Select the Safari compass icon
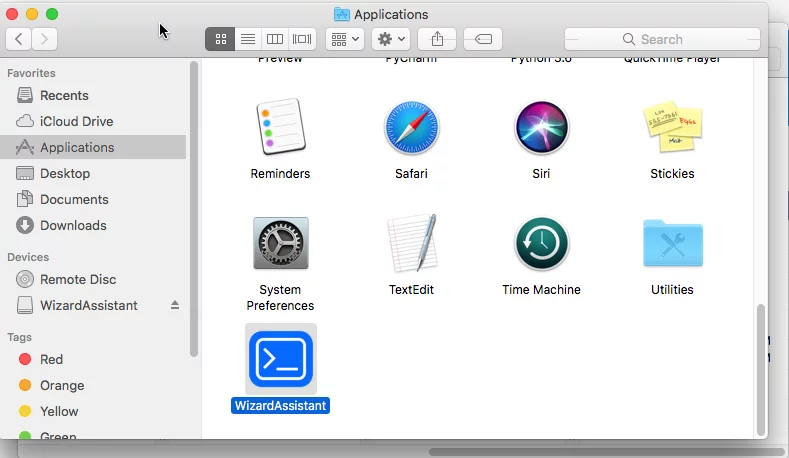 (x=411, y=127)
